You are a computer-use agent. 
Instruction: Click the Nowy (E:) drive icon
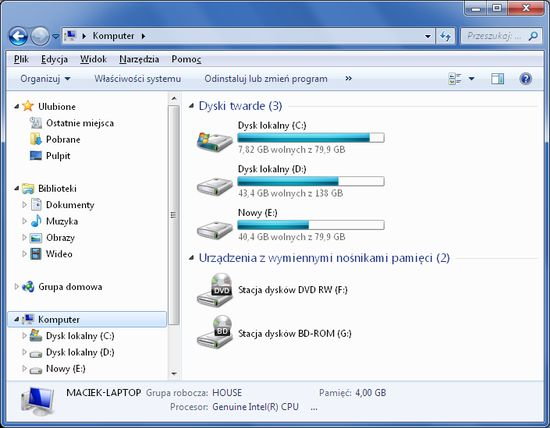point(214,229)
